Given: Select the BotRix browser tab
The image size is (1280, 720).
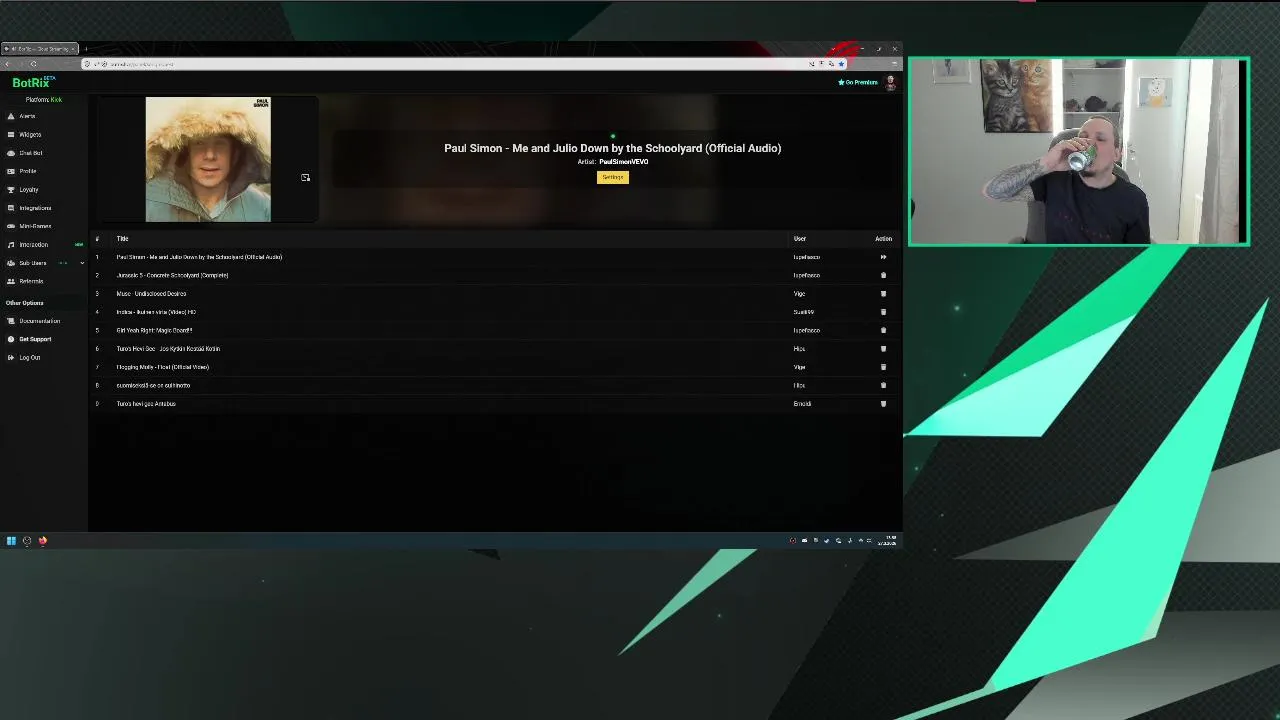Looking at the screenshot, I should [x=40, y=49].
